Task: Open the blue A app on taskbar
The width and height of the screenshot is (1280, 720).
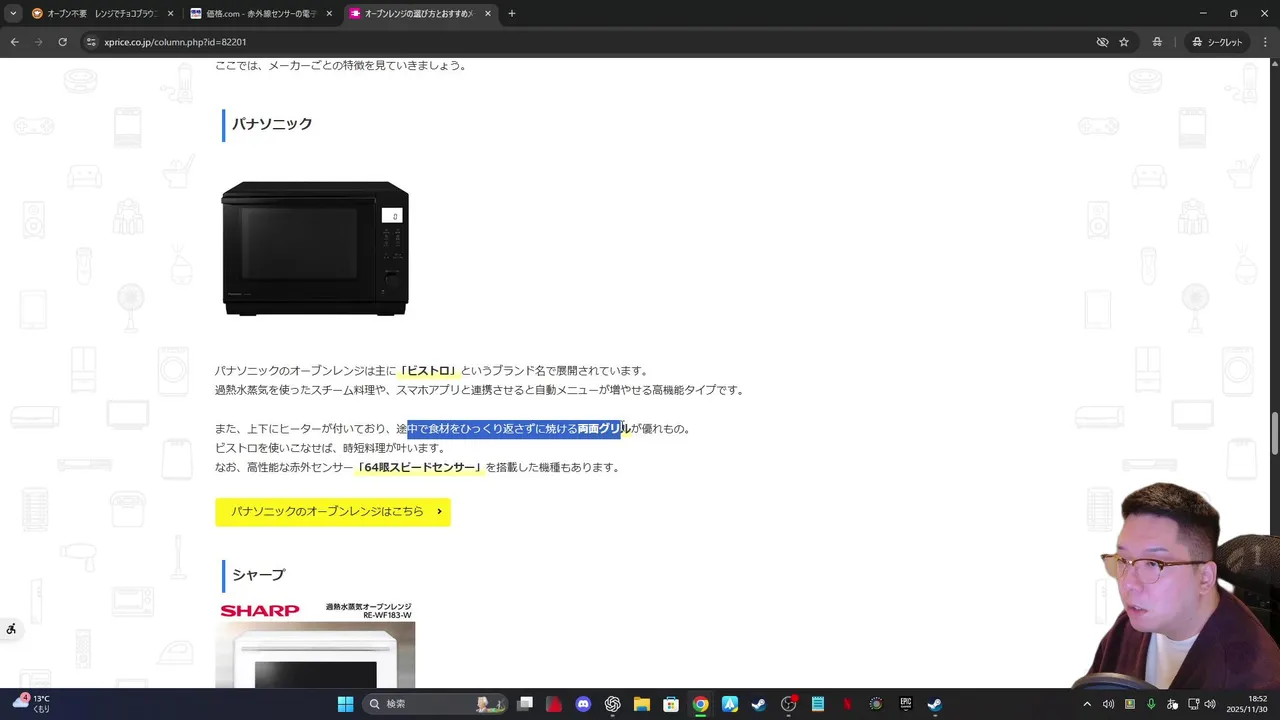Action: [730, 704]
